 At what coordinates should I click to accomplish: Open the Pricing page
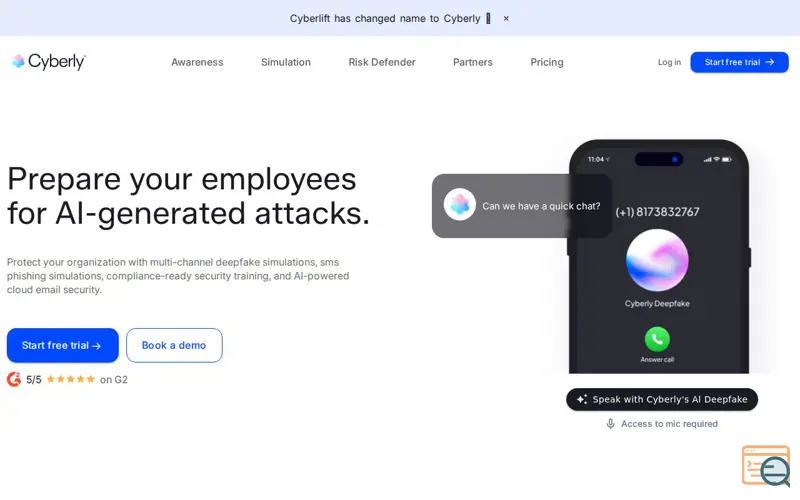click(546, 62)
